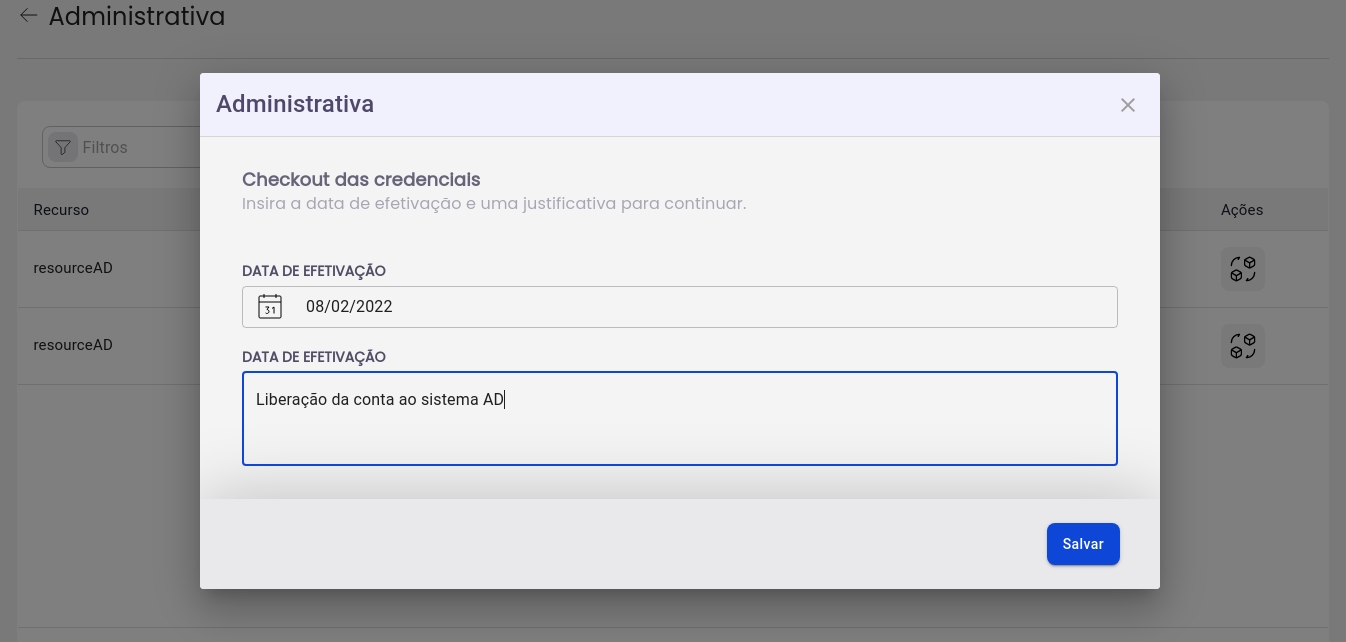The width and height of the screenshot is (1346, 642).
Task: Click the Checkout das credenciais heading
Action: [x=361, y=180]
